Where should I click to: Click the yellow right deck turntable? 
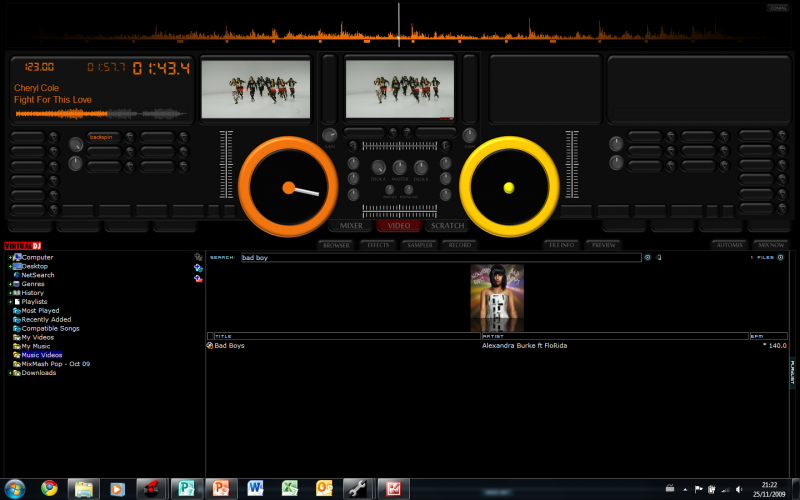pos(509,187)
